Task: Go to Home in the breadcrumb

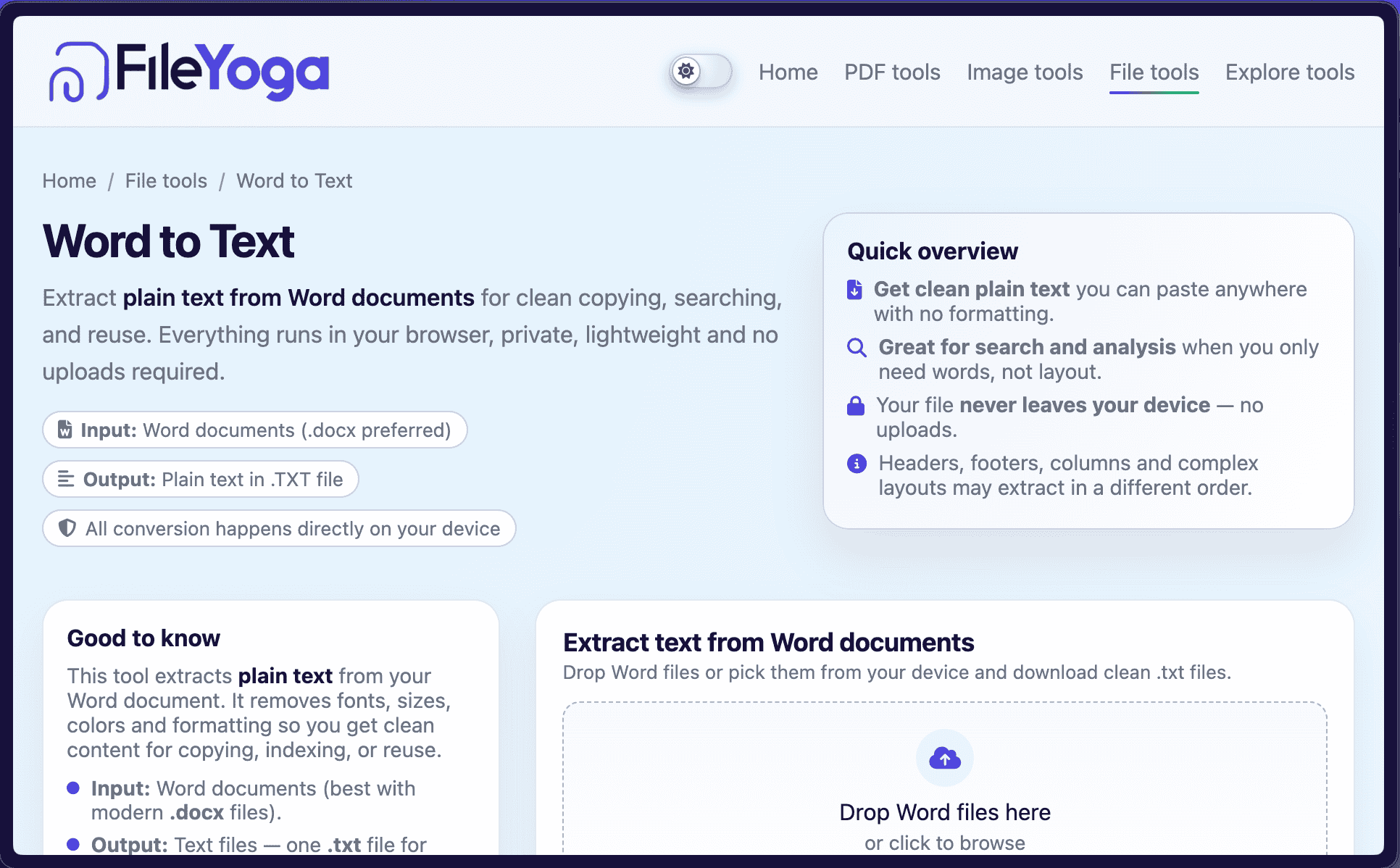Action: (69, 180)
